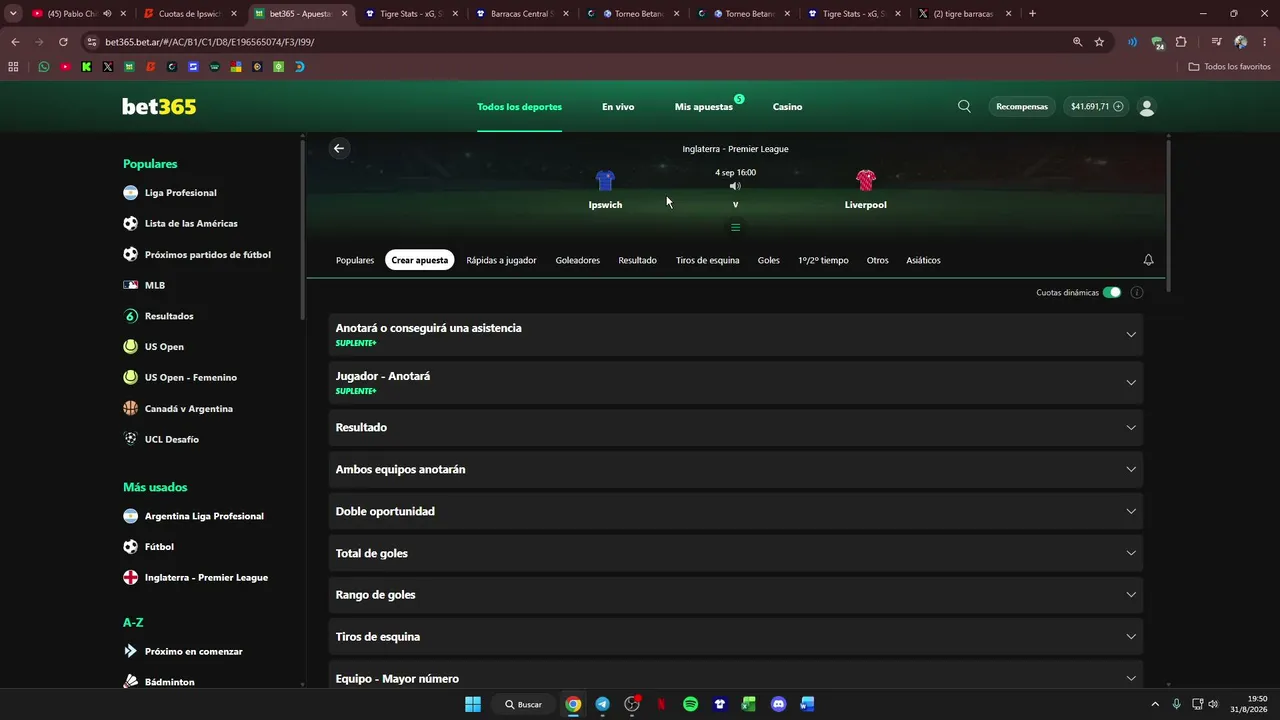
Task: Switch to the Tiros de esquina tab
Action: (708, 260)
